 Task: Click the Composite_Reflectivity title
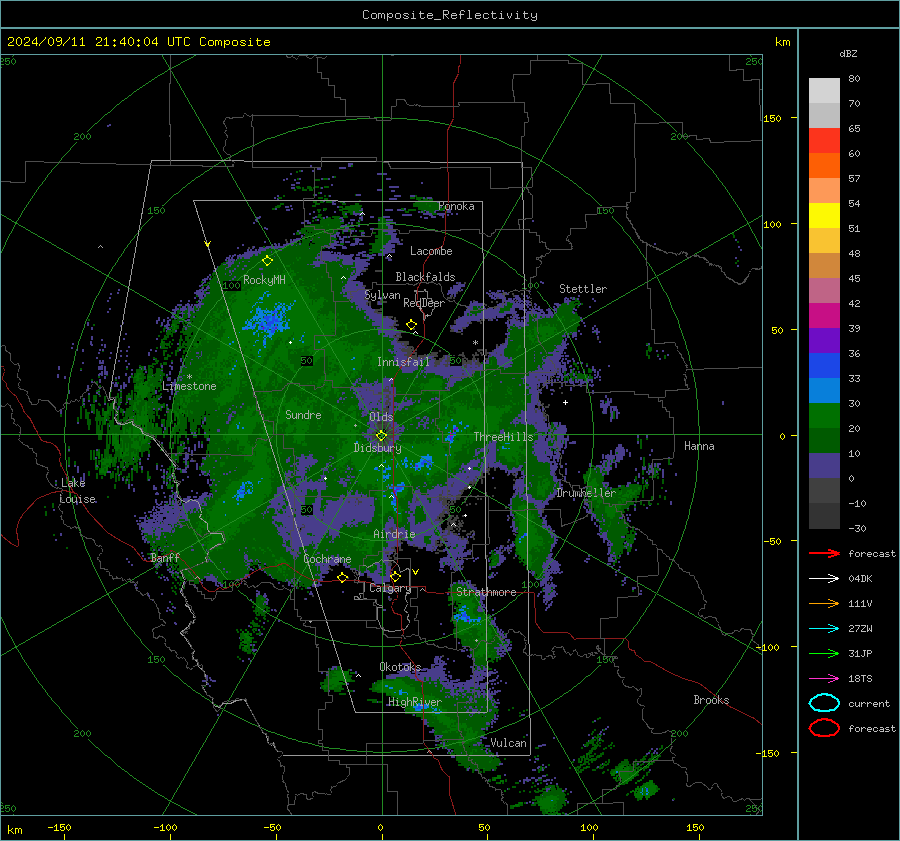tap(450, 15)
